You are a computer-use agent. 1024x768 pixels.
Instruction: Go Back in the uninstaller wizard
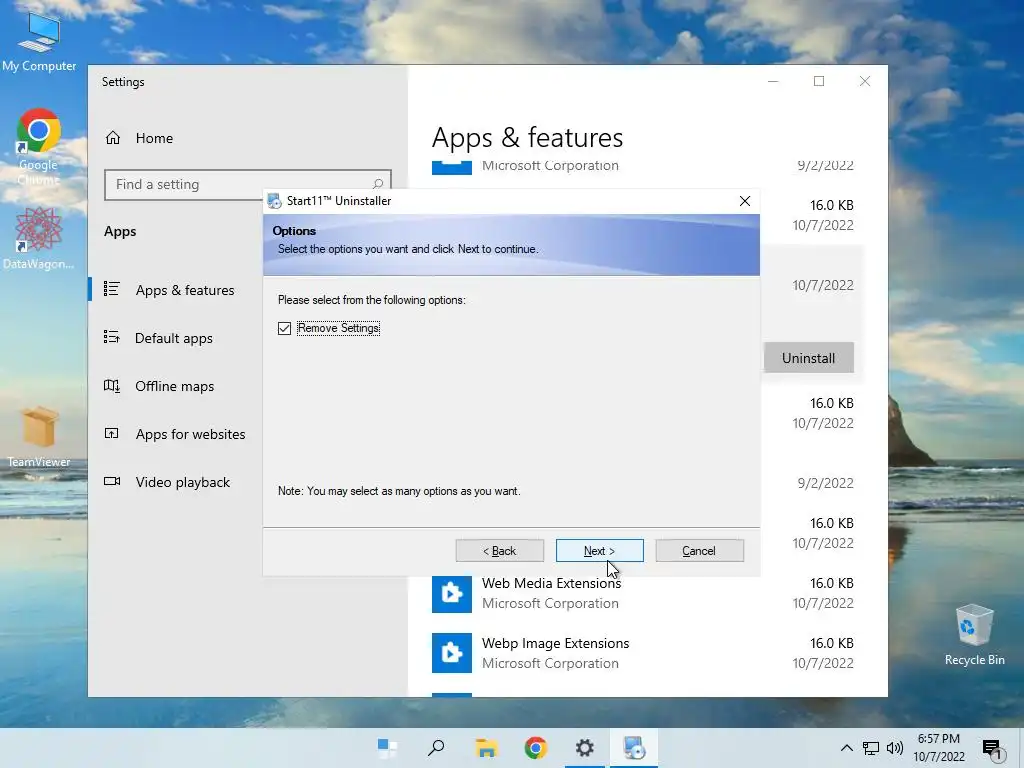500,551
